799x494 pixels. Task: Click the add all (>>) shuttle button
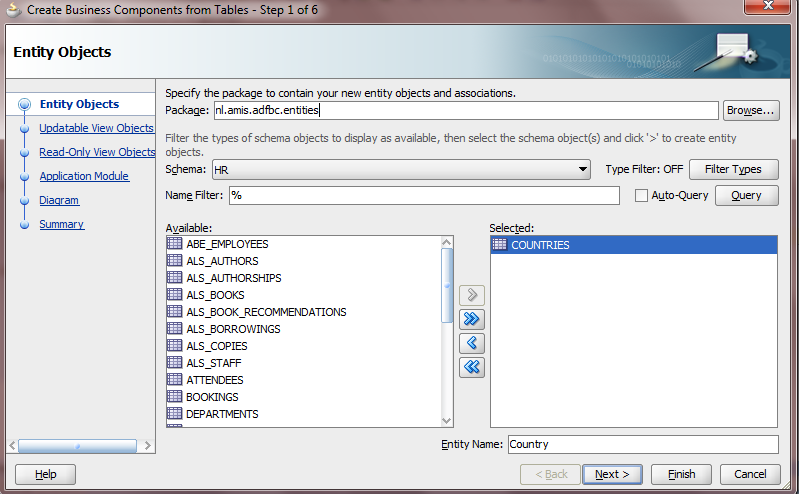[x=472, y=320]
